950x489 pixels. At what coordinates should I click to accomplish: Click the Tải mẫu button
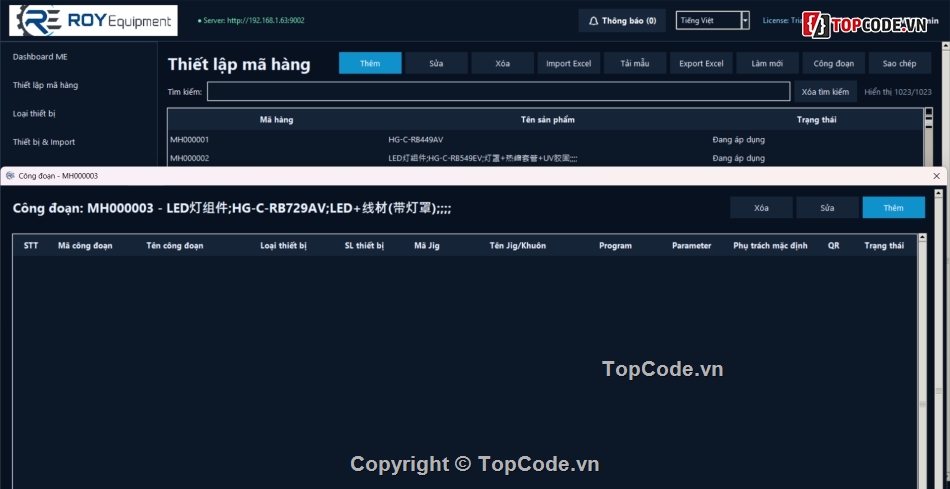(x=635, y=63)
